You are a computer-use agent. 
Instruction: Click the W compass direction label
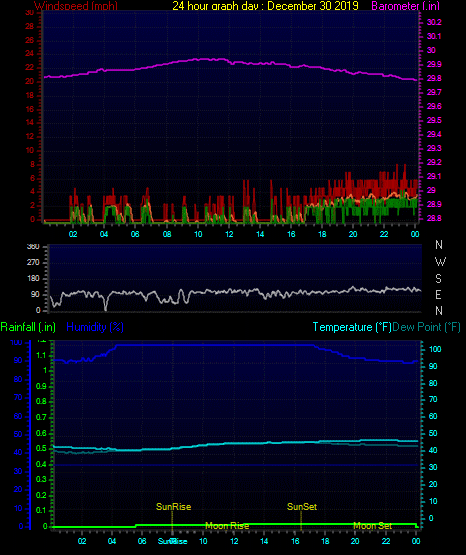[x=440, y=262]
